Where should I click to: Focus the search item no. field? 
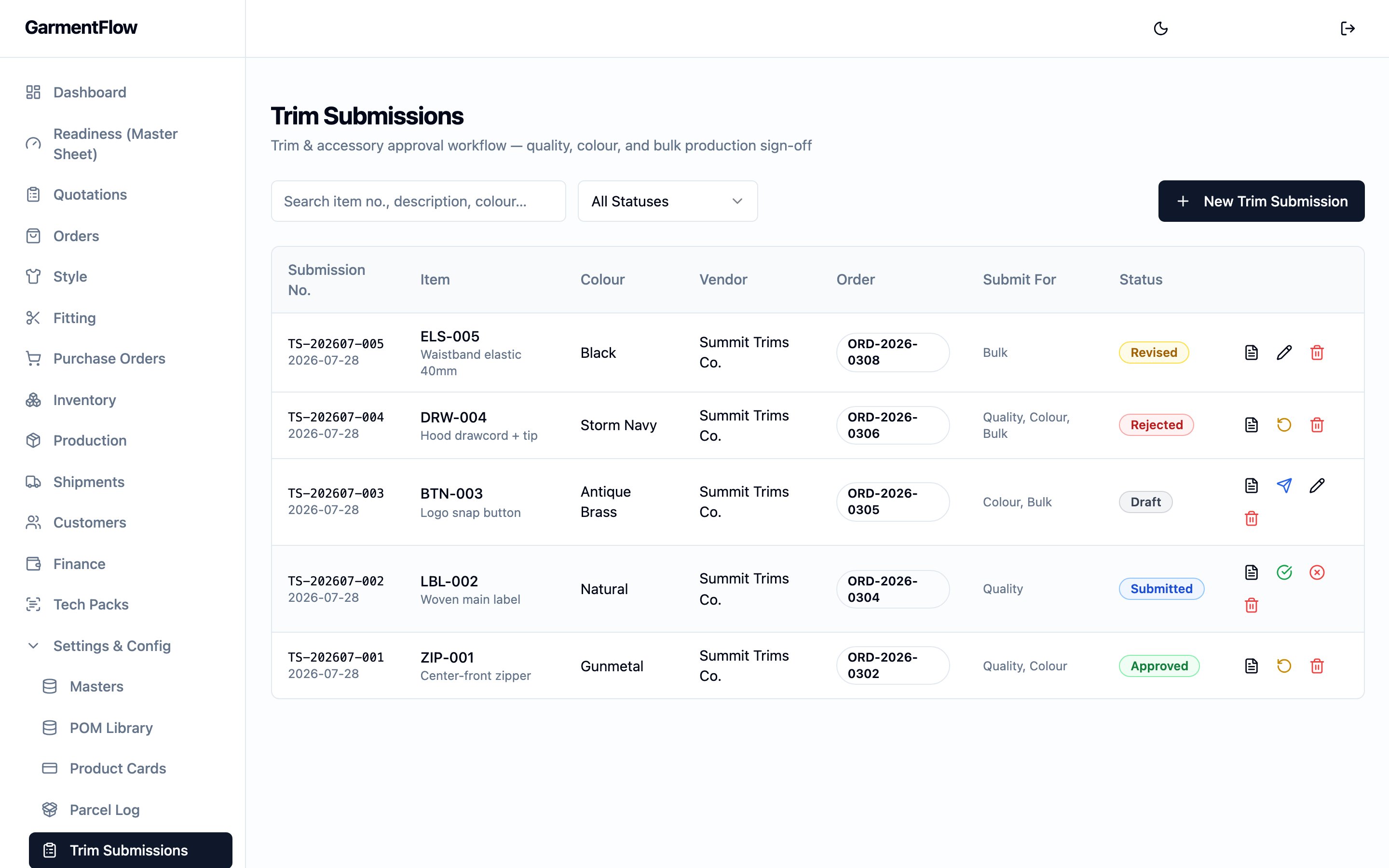(x=419, y=202)
